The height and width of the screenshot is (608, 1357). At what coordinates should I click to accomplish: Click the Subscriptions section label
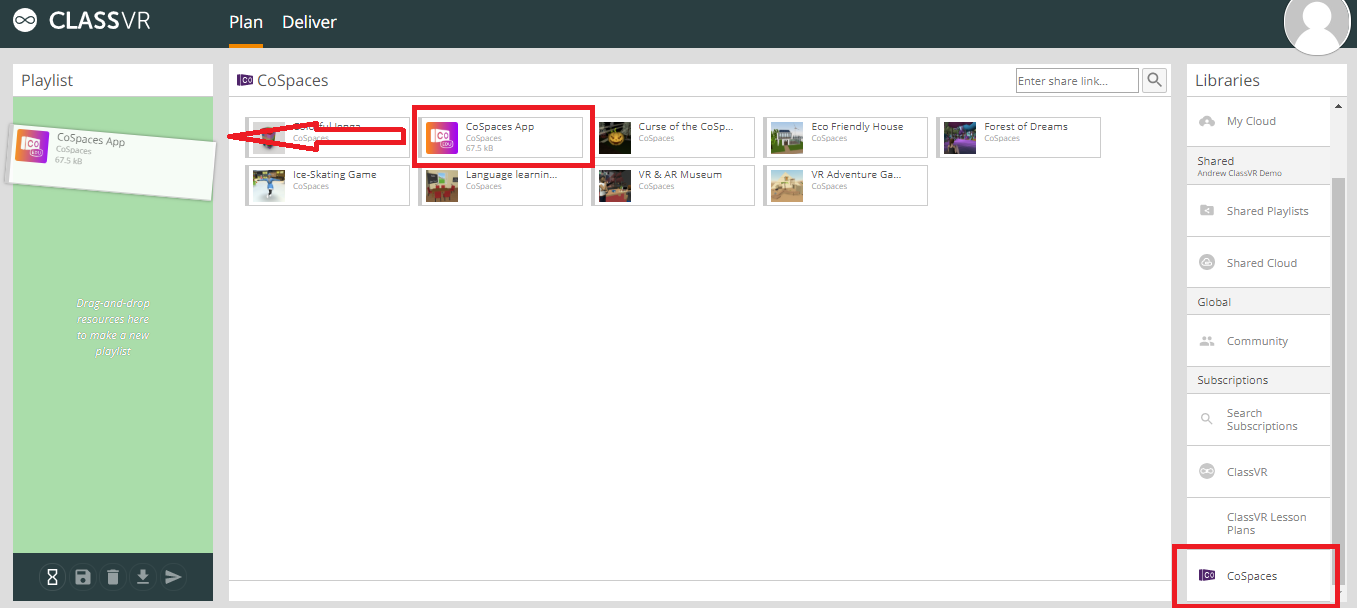(x=1232, y=380)
